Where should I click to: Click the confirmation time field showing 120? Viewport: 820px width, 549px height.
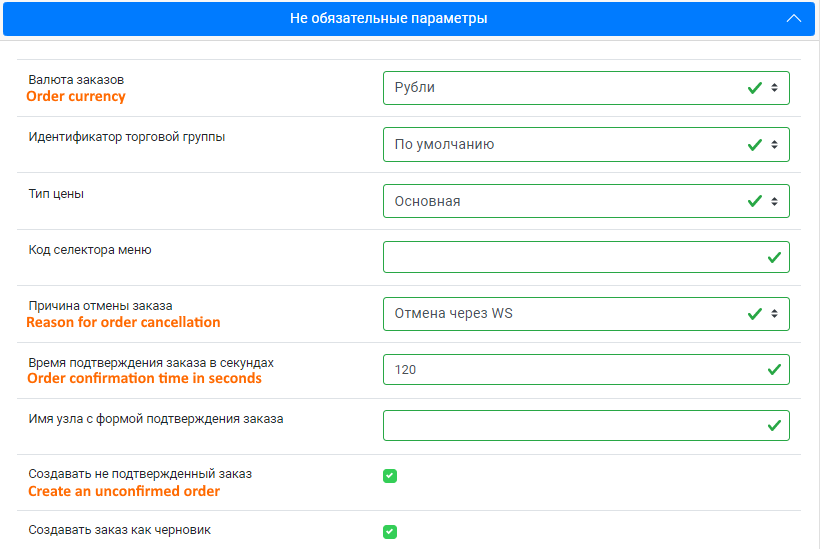[x=586, y=370]
